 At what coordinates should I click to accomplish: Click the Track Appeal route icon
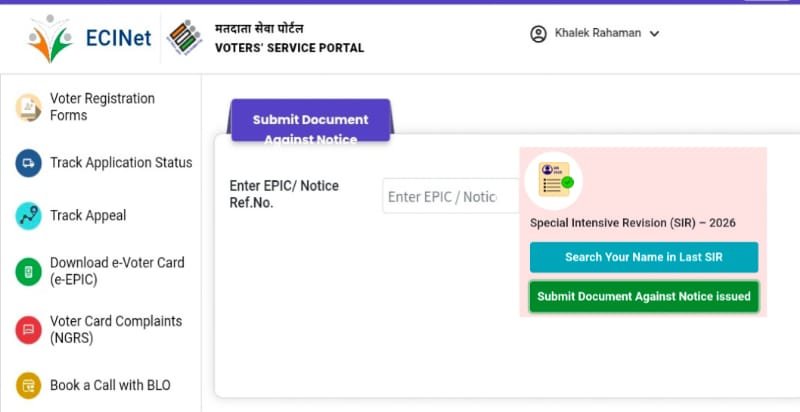(28, 215)
